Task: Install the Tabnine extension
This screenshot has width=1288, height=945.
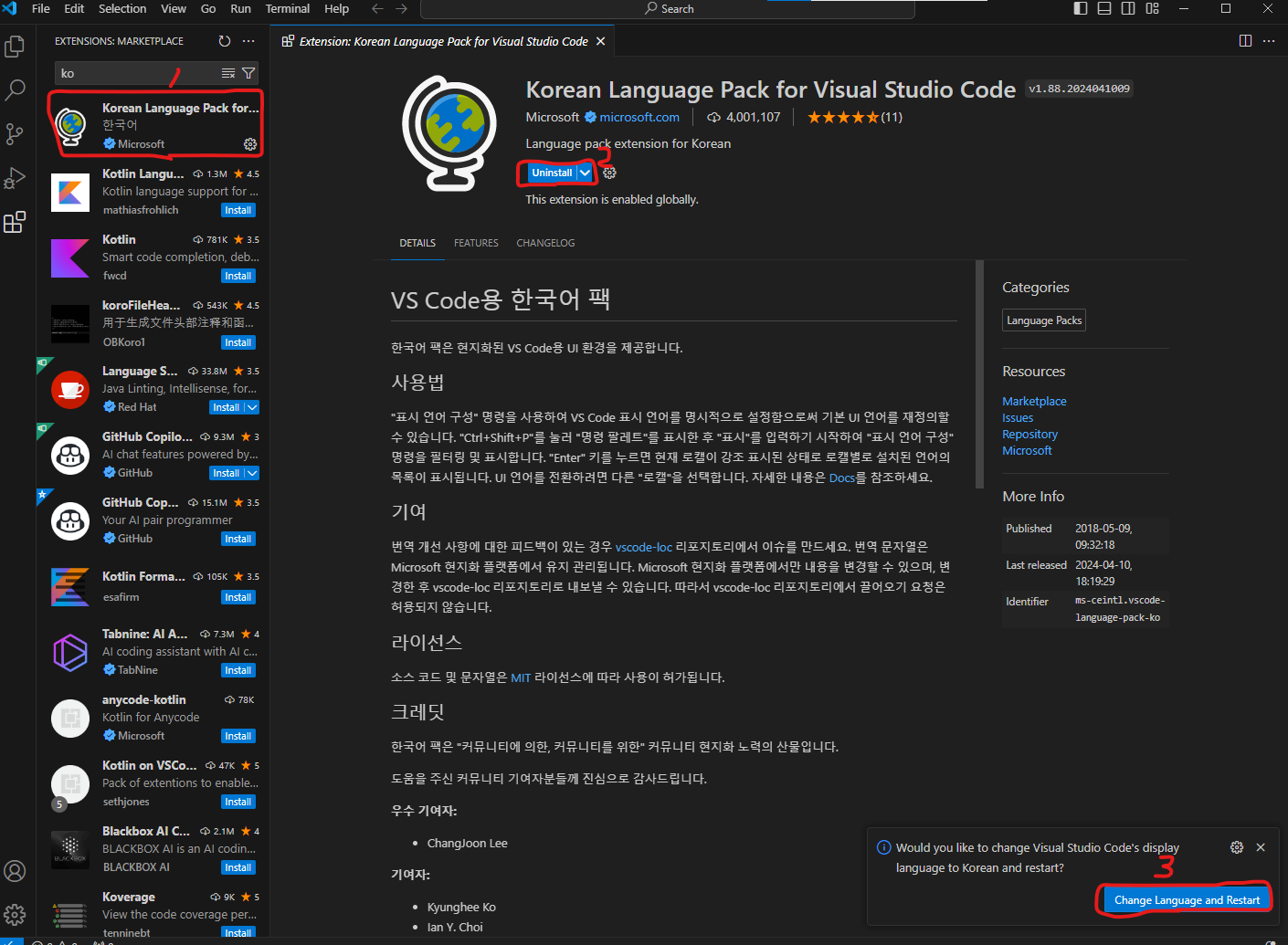Action: pyautogui.click(x=238, y=670)
